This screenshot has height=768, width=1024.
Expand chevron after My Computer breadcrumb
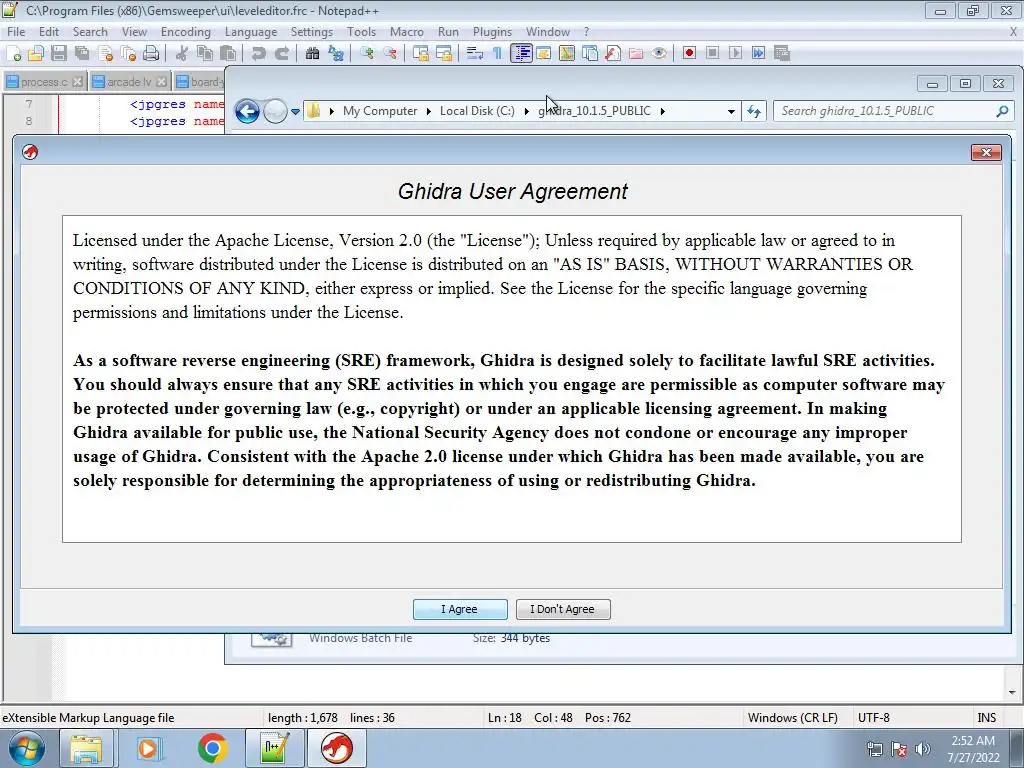pos(428,112)
